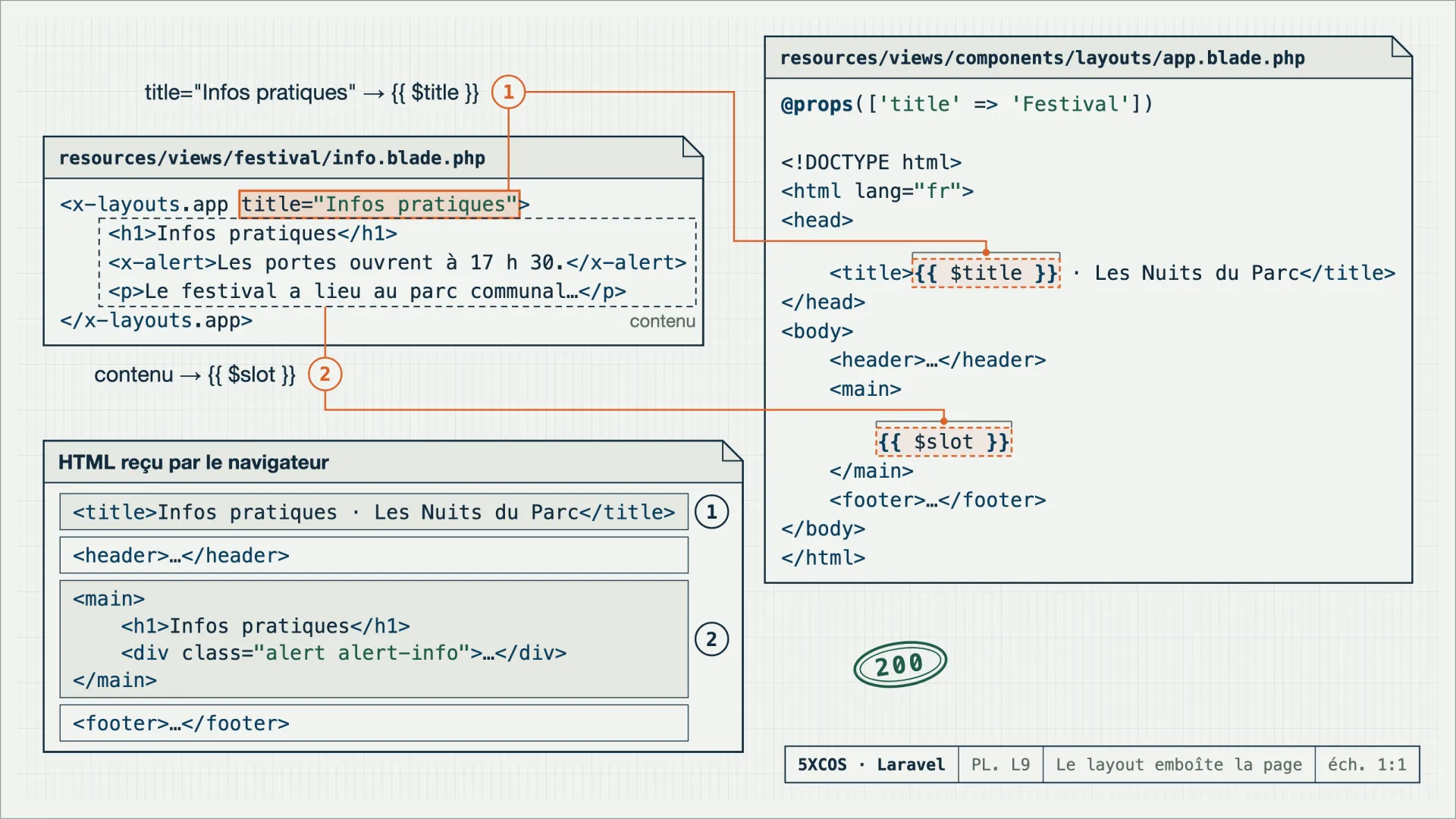Click the 'HTML reçu par le navigateur' heading
Screen dimensions: 1456x819
tap(193, 463)
